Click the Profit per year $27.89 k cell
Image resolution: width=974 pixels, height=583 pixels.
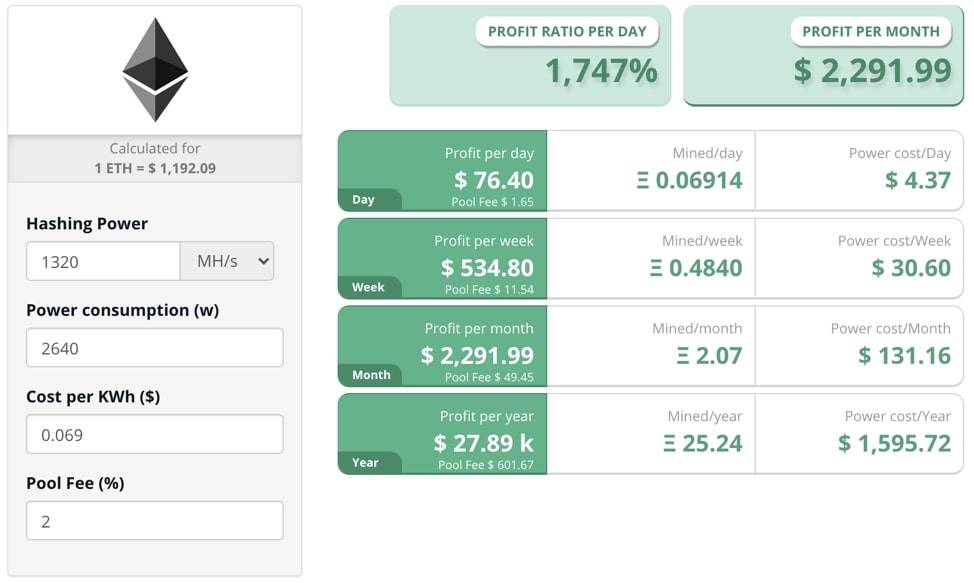[x=484, y=443]
